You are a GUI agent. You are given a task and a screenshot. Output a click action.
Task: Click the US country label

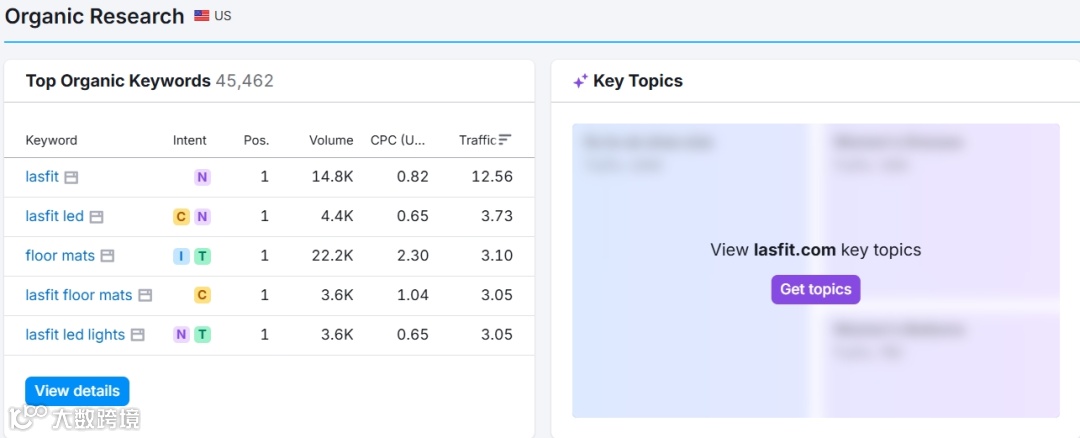click(222, 16)
